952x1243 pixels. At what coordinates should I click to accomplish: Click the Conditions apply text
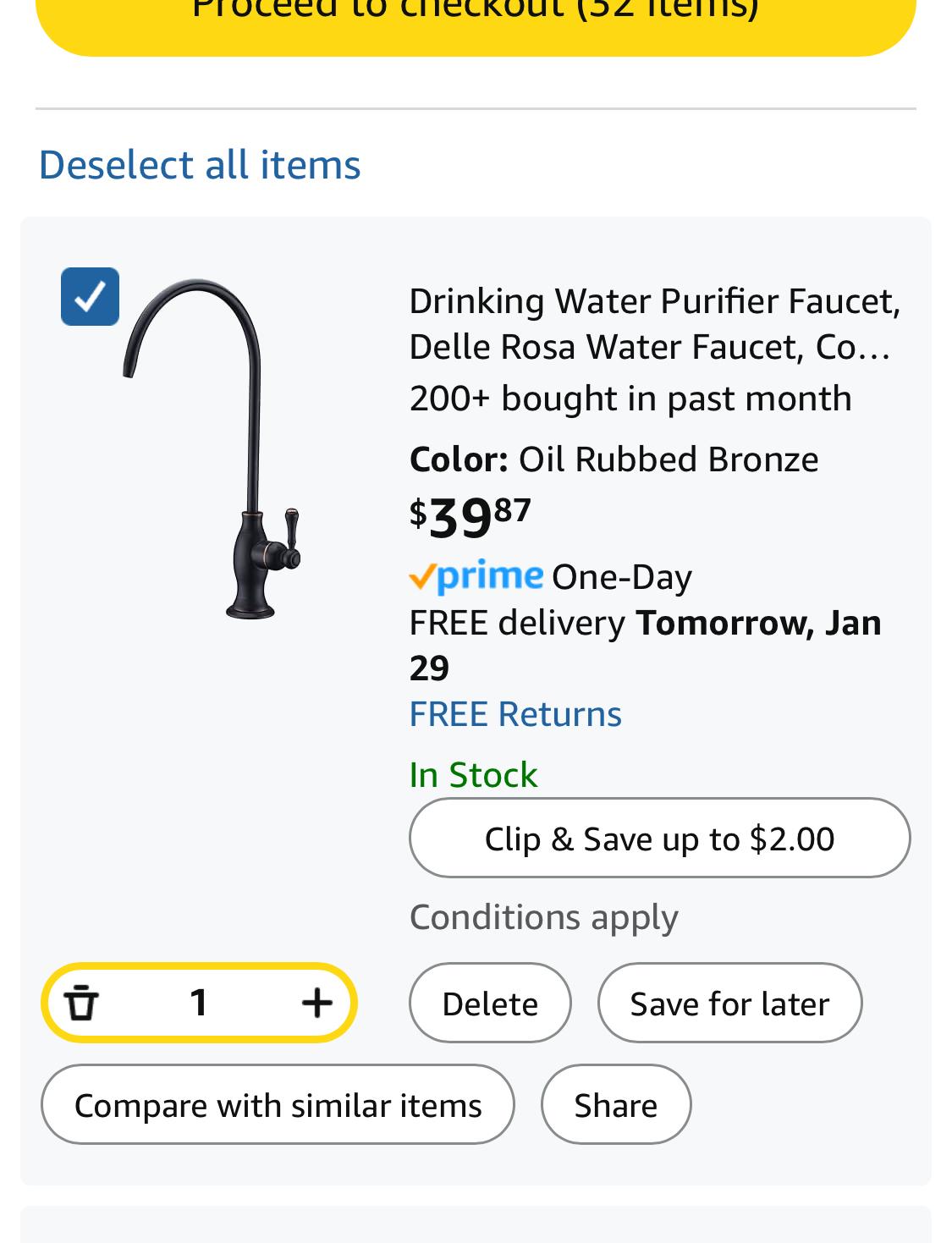click(x=543, y=917)
